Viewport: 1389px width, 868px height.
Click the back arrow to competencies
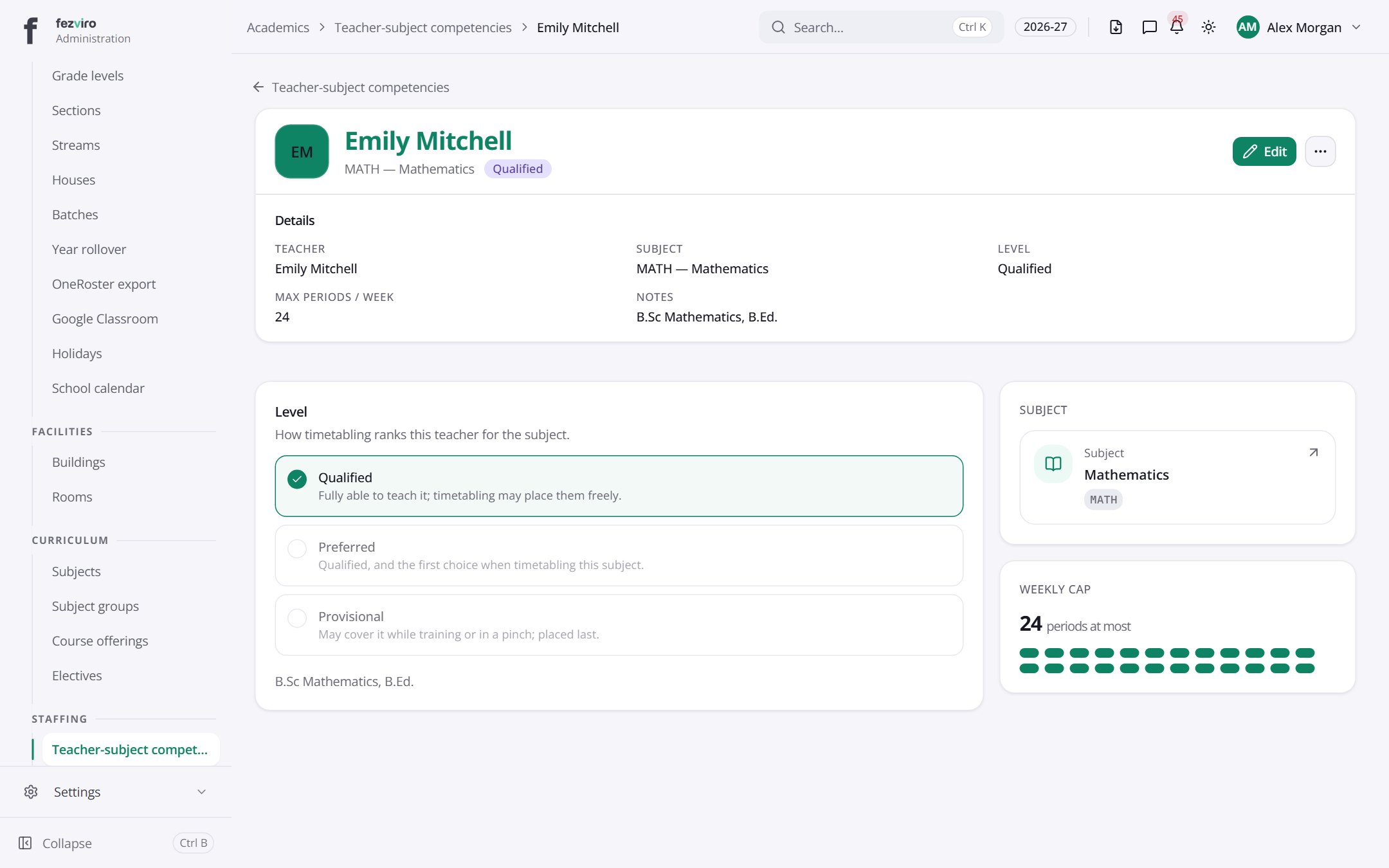(x=259, y=87)
